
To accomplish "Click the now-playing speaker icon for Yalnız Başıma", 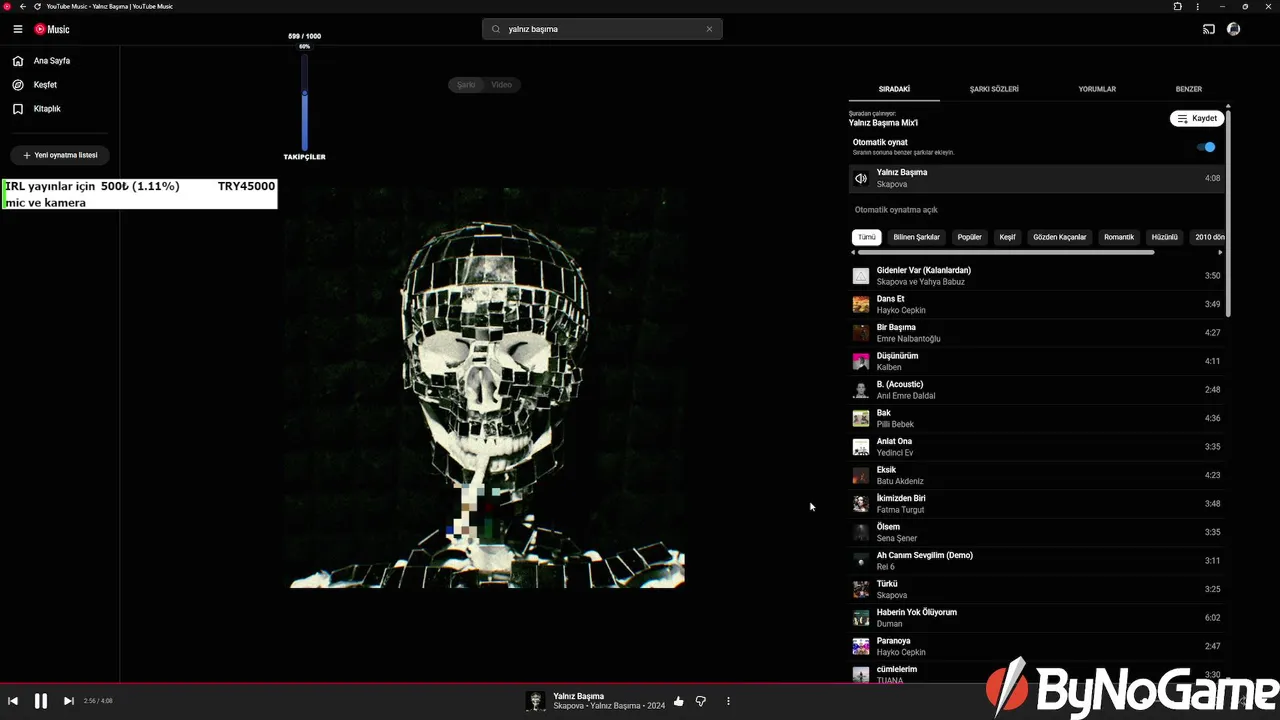I will 861,178.
